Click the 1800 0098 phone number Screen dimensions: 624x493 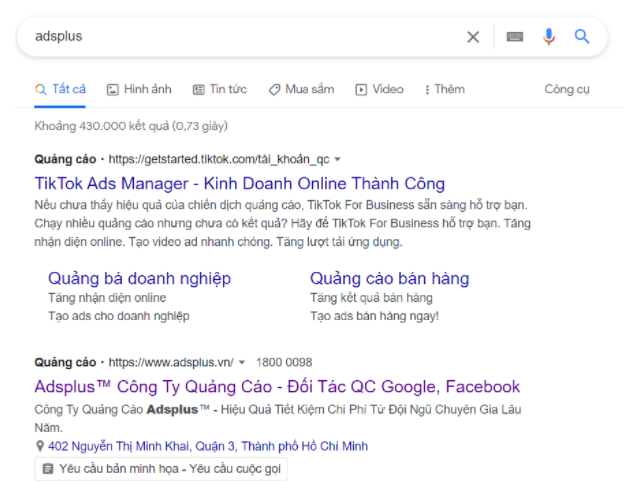pyautogui.click(x=284, y=362)
